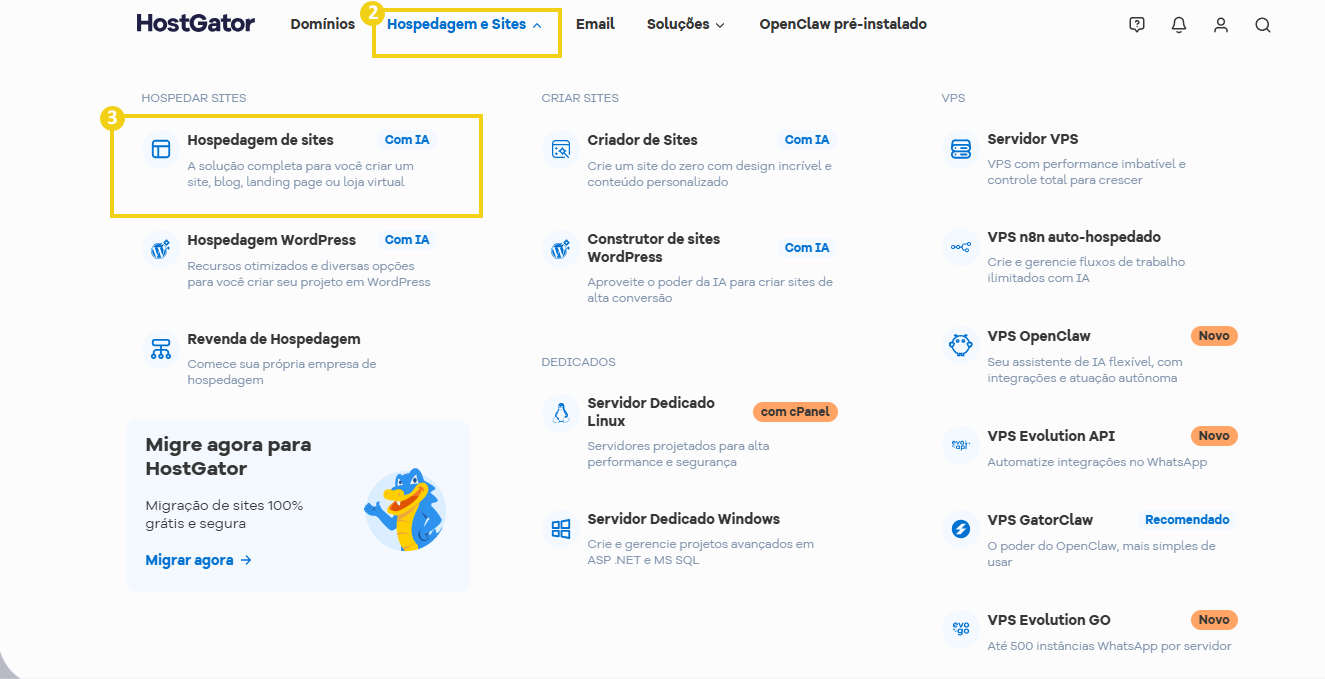Click the Com IA badge on Hospedagem WordPress
The height and width of the screenshot is (679, 1325).
(x=407, y=240)
